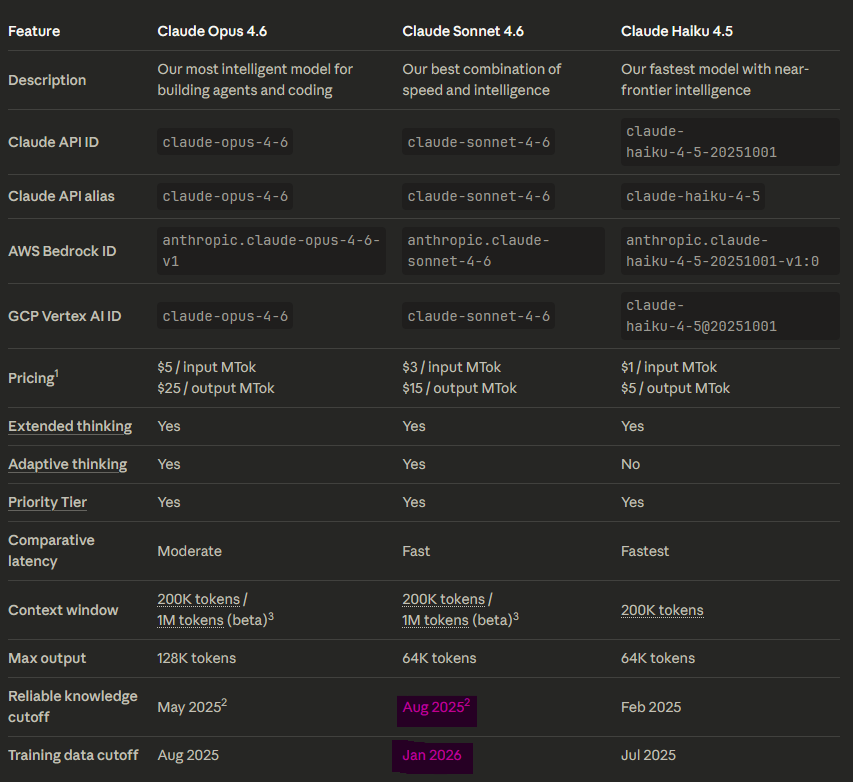This screenshot has width=853, height=782.
Task: Click the highlighted Aug 2025 knowledge cutoff
Action: coord(436,706)
